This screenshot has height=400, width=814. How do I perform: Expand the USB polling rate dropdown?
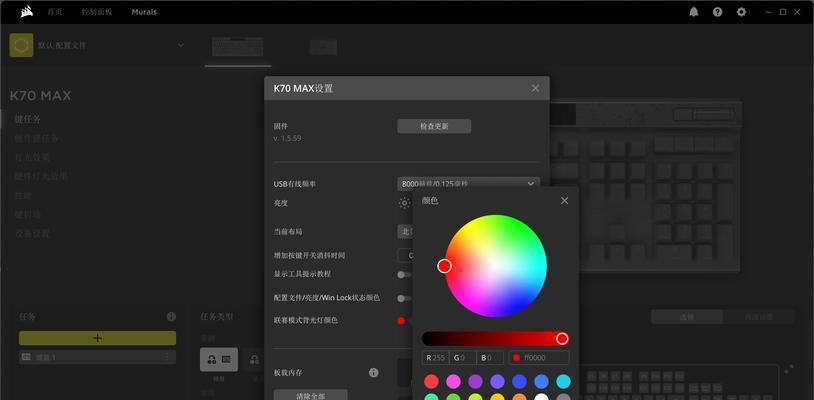coord(468,184)
